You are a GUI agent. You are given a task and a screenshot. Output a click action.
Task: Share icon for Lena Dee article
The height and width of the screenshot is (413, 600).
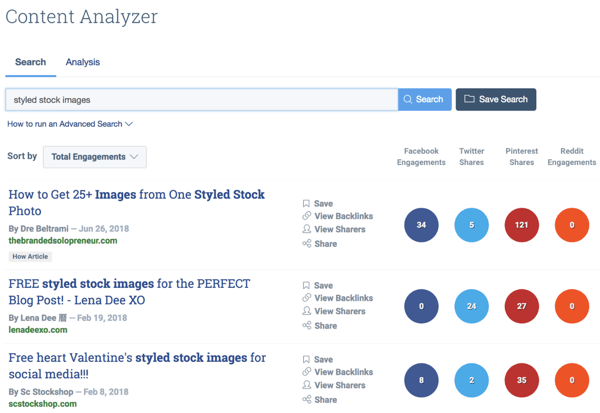(x=307, y=325)
